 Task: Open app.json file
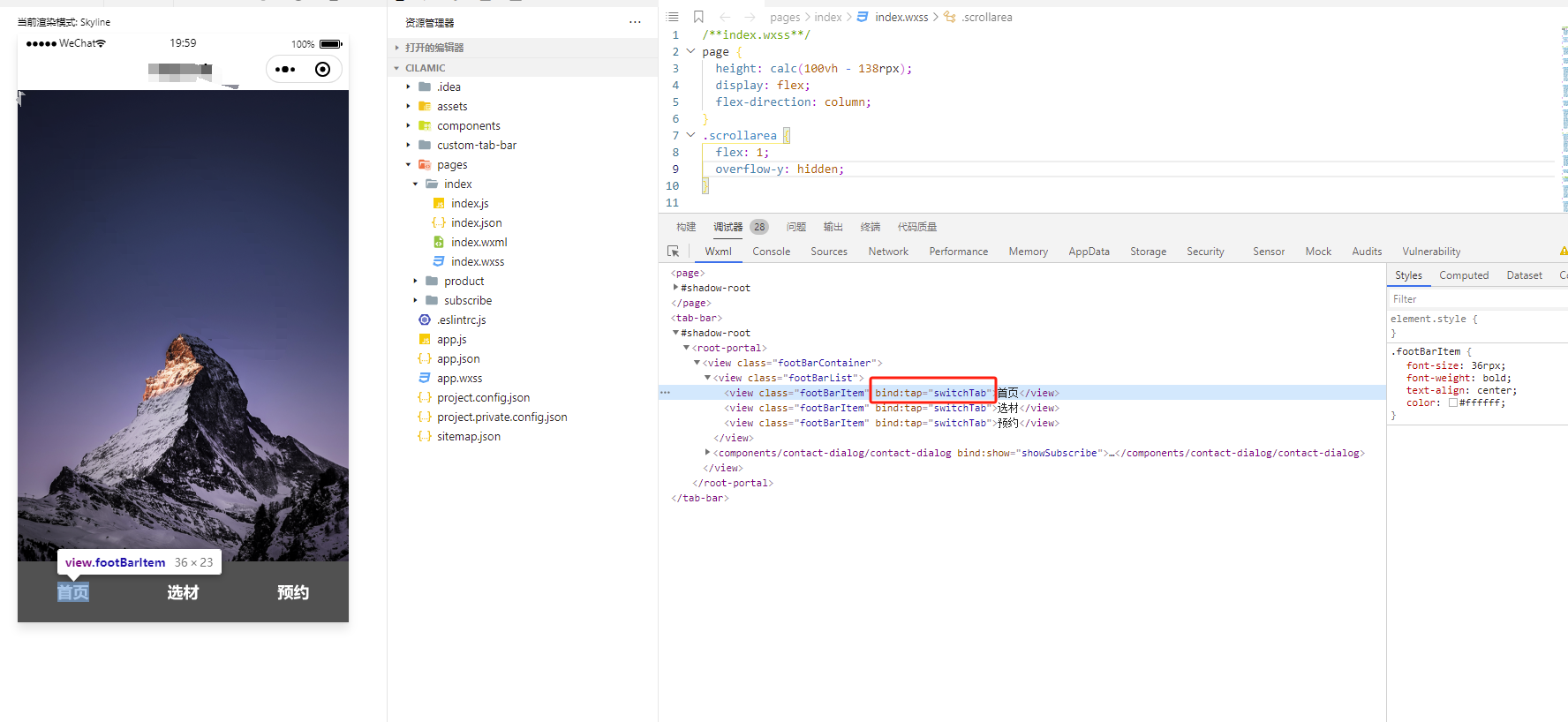pos(458,358)
